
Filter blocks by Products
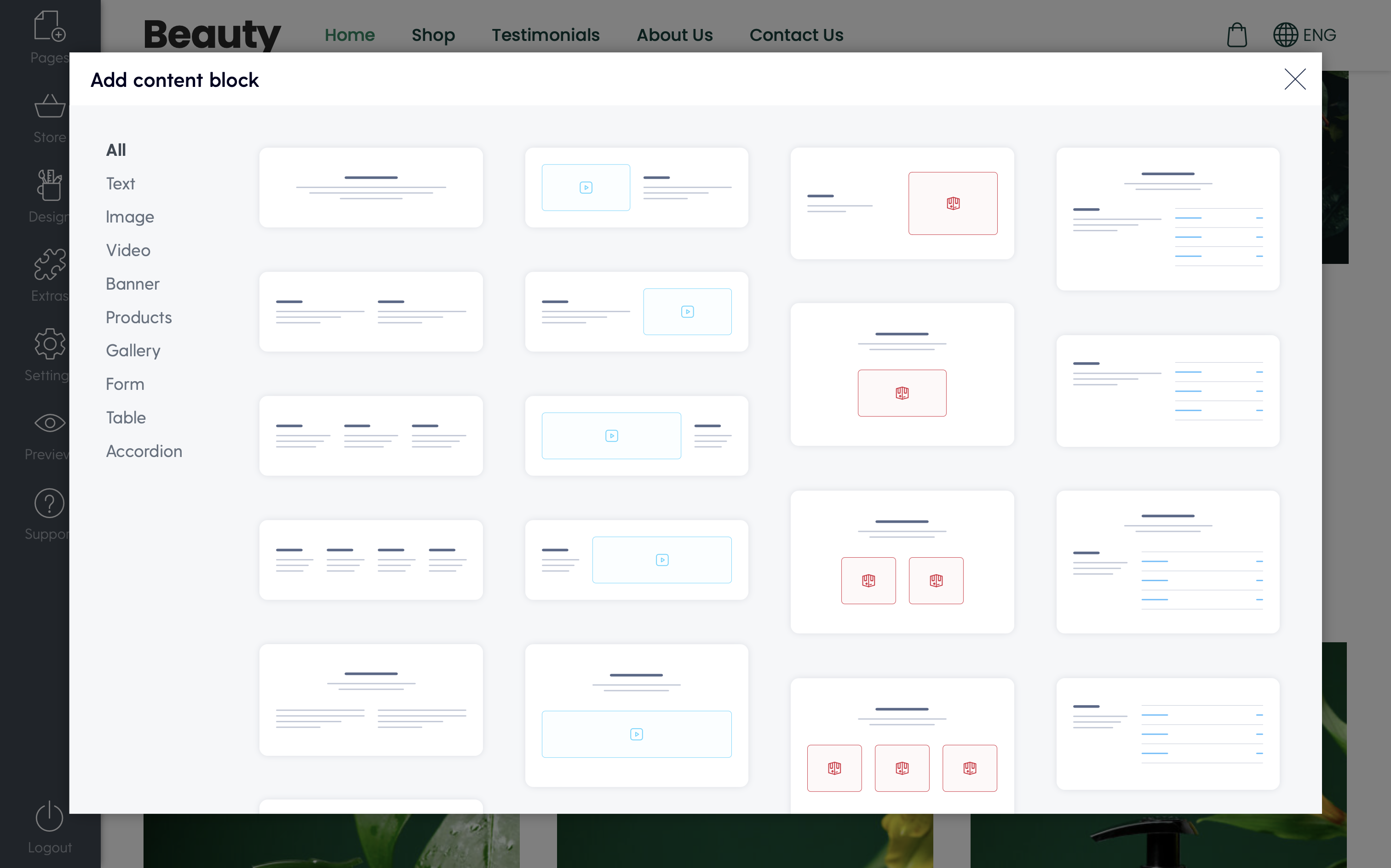pyautogui.click(x=138, y=317)
